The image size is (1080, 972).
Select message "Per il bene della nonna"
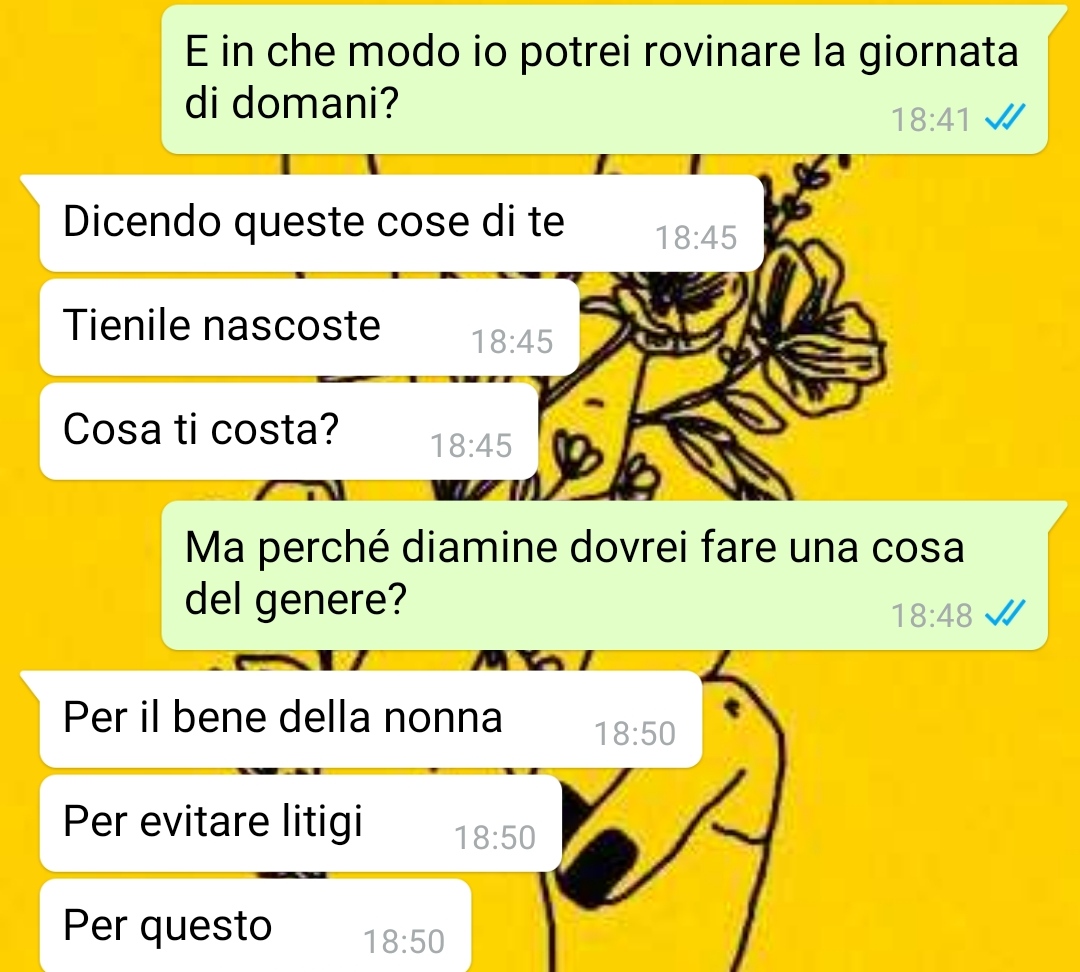click(x=371, y=718)
